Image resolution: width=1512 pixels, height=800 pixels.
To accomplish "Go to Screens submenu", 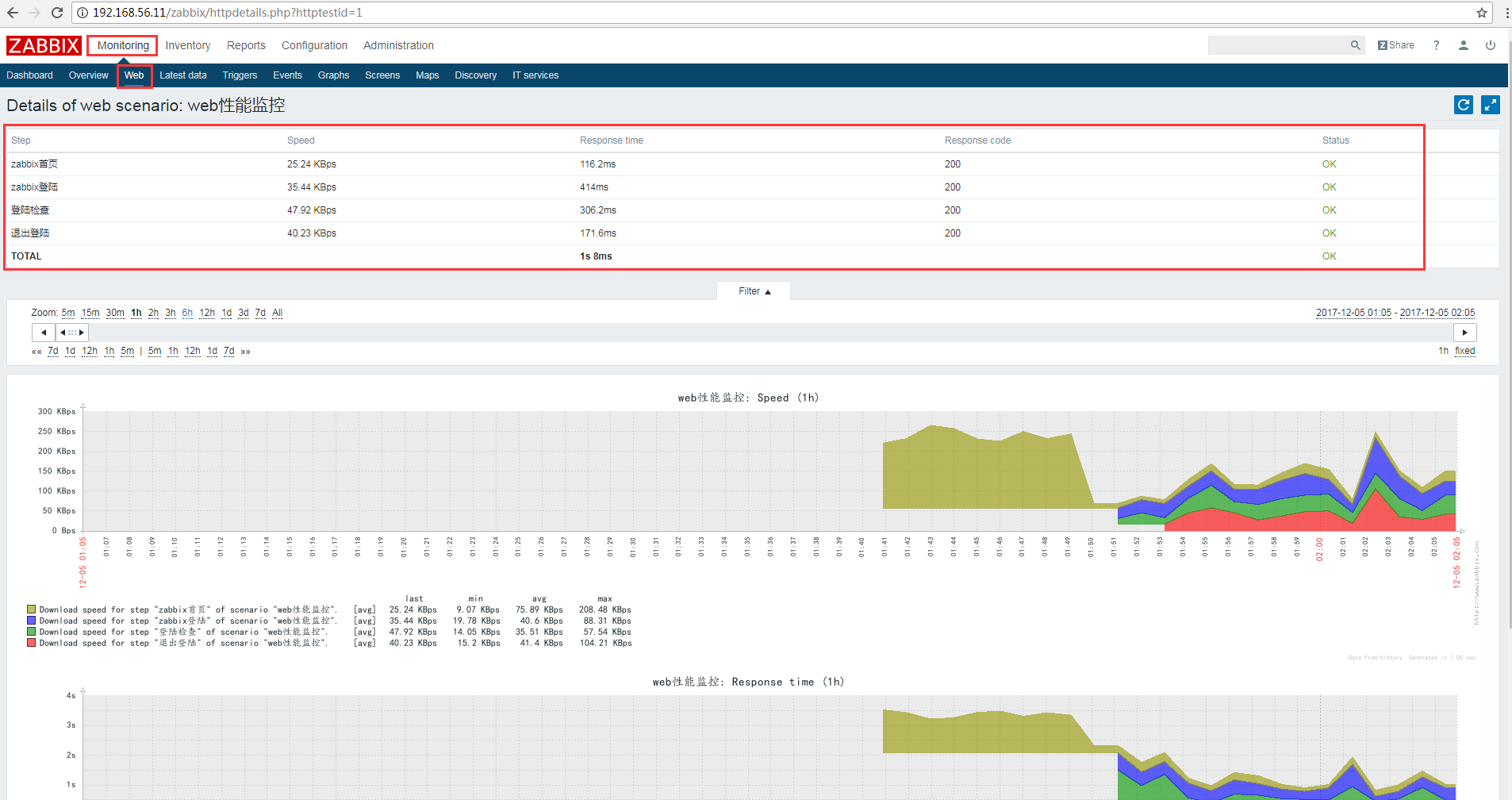I will [382, 75].
